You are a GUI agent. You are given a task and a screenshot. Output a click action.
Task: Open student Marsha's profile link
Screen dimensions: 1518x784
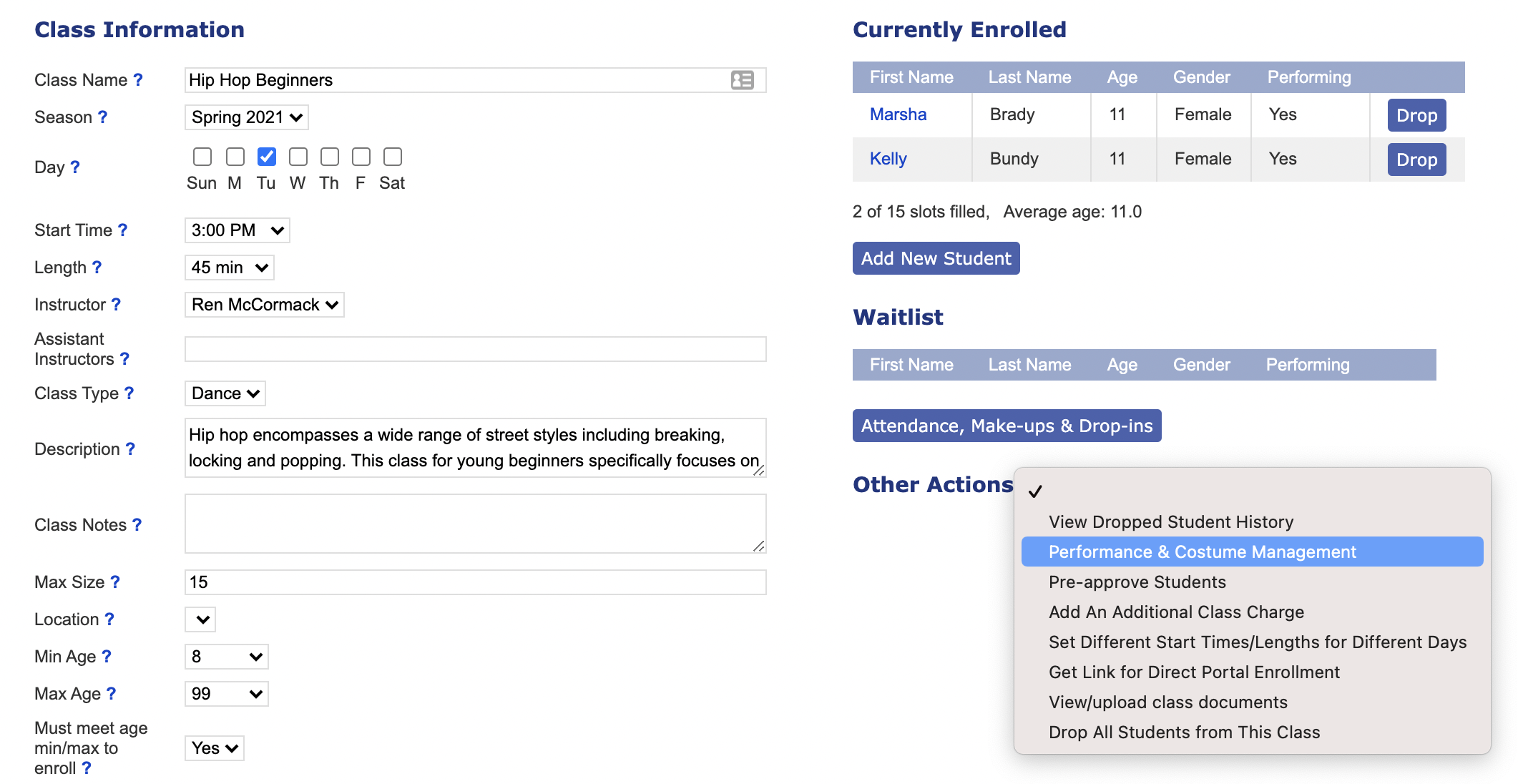click(x=898, y=114)
